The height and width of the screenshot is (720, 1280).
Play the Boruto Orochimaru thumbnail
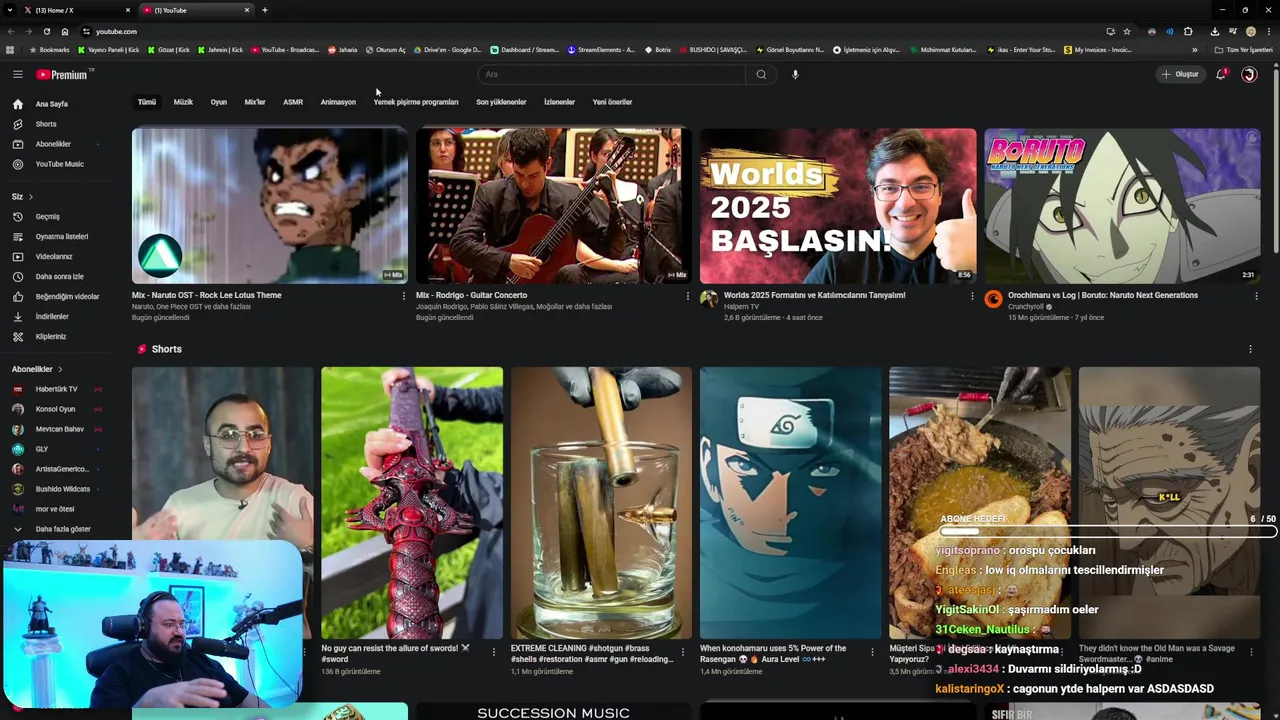click(x=1122, y=206)
